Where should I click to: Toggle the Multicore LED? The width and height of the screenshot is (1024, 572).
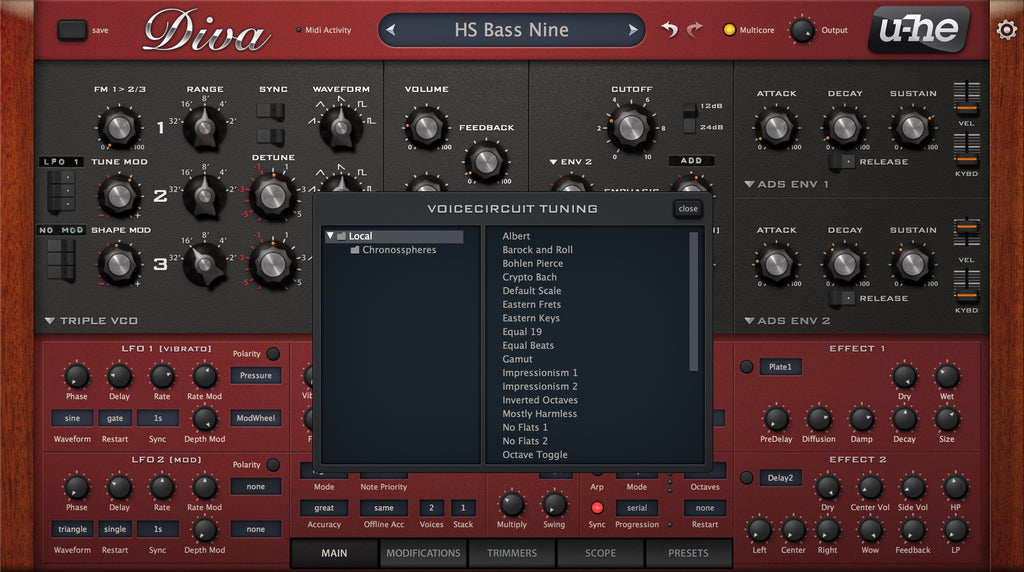coord(729,30)
